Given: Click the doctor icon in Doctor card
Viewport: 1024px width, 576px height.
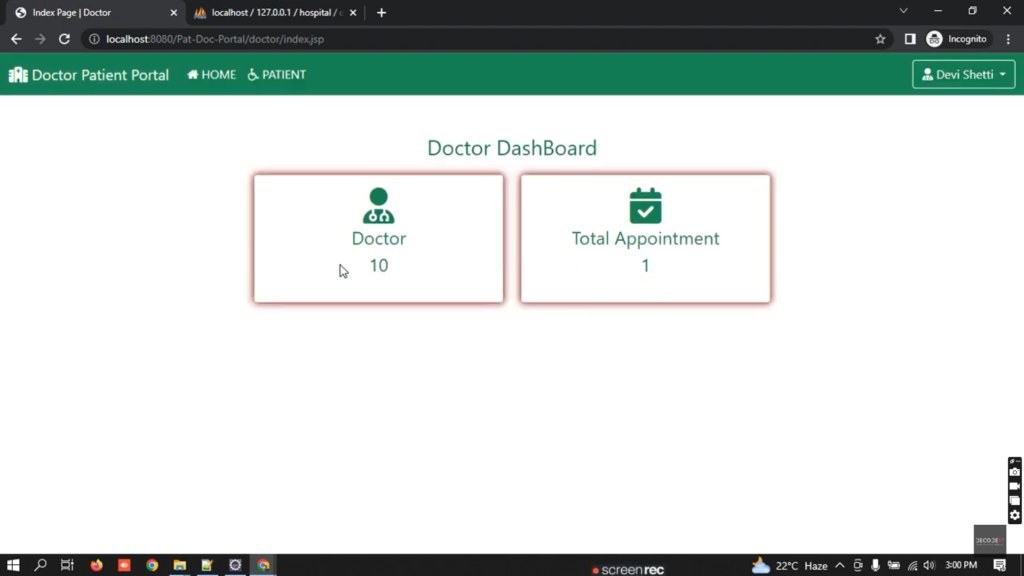Looking at the screenshot, I should tap(379, 206).
